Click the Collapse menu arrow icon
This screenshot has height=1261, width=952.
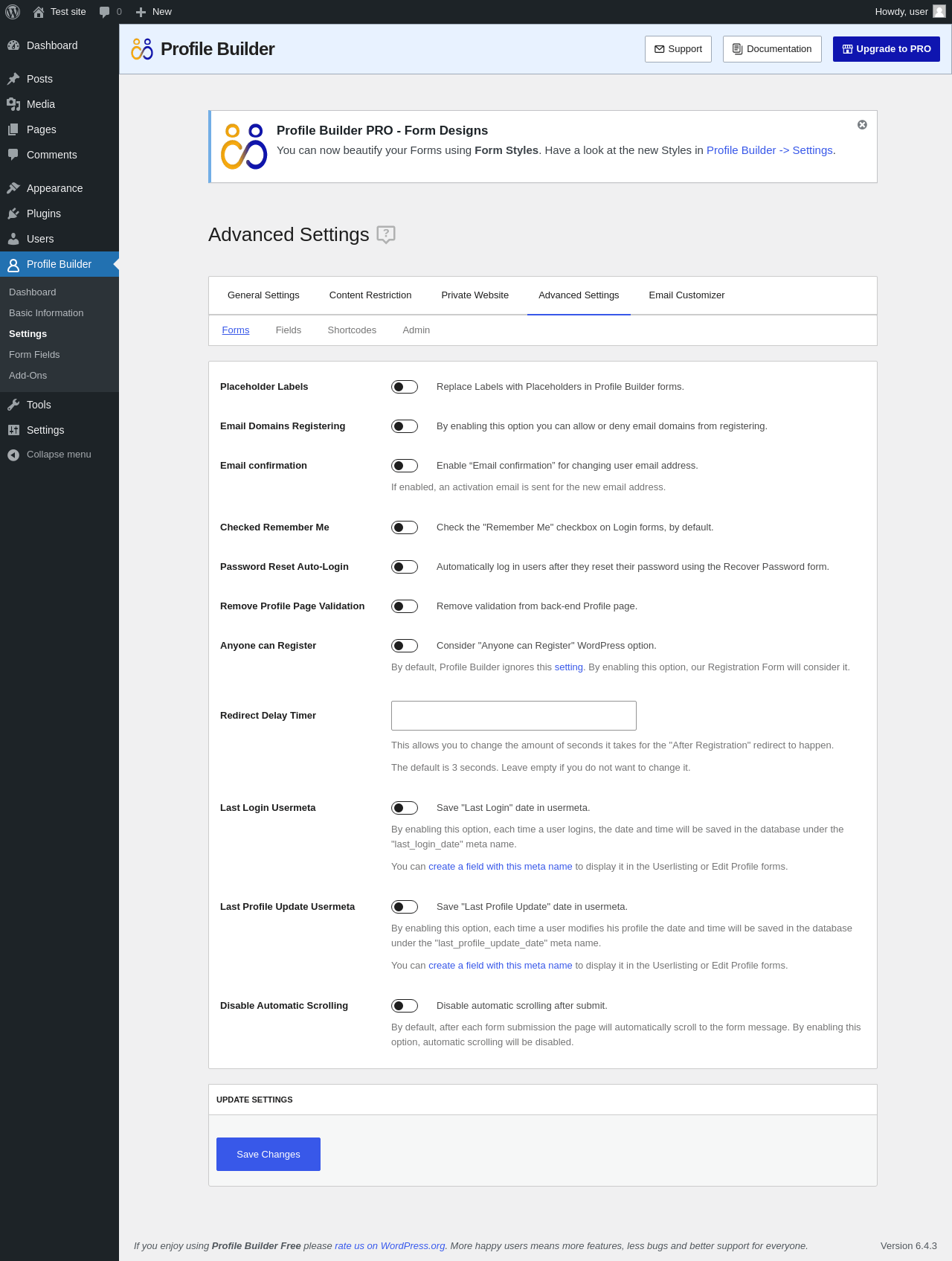13,455
